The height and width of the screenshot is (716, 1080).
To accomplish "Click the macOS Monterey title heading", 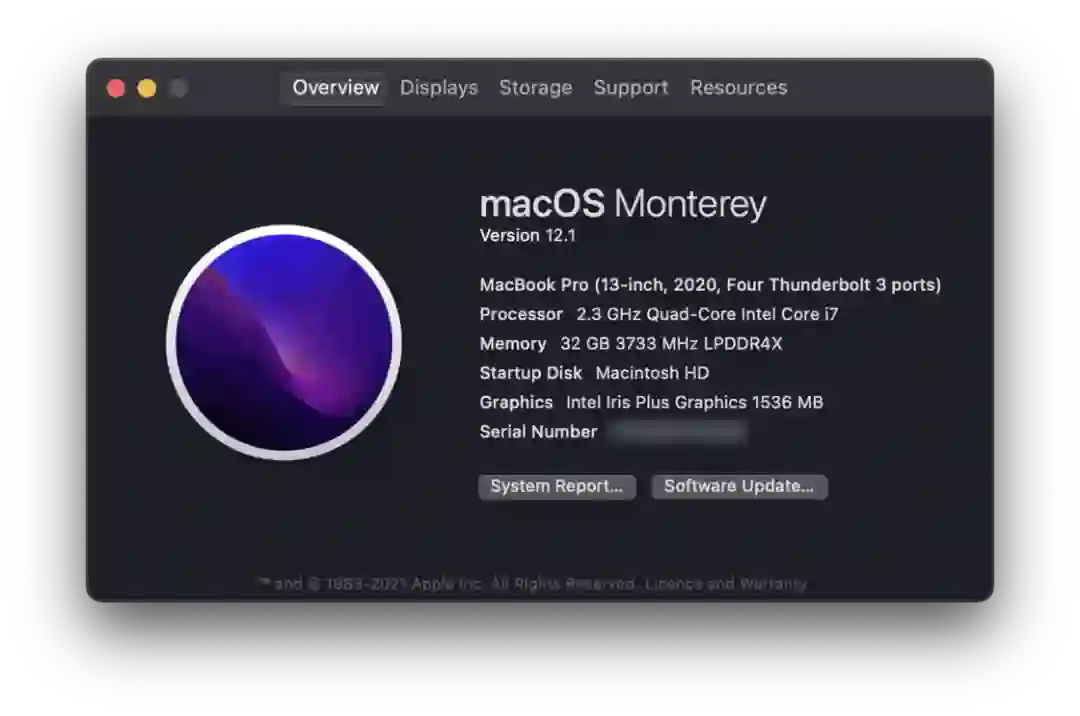I will coord(623,204).
